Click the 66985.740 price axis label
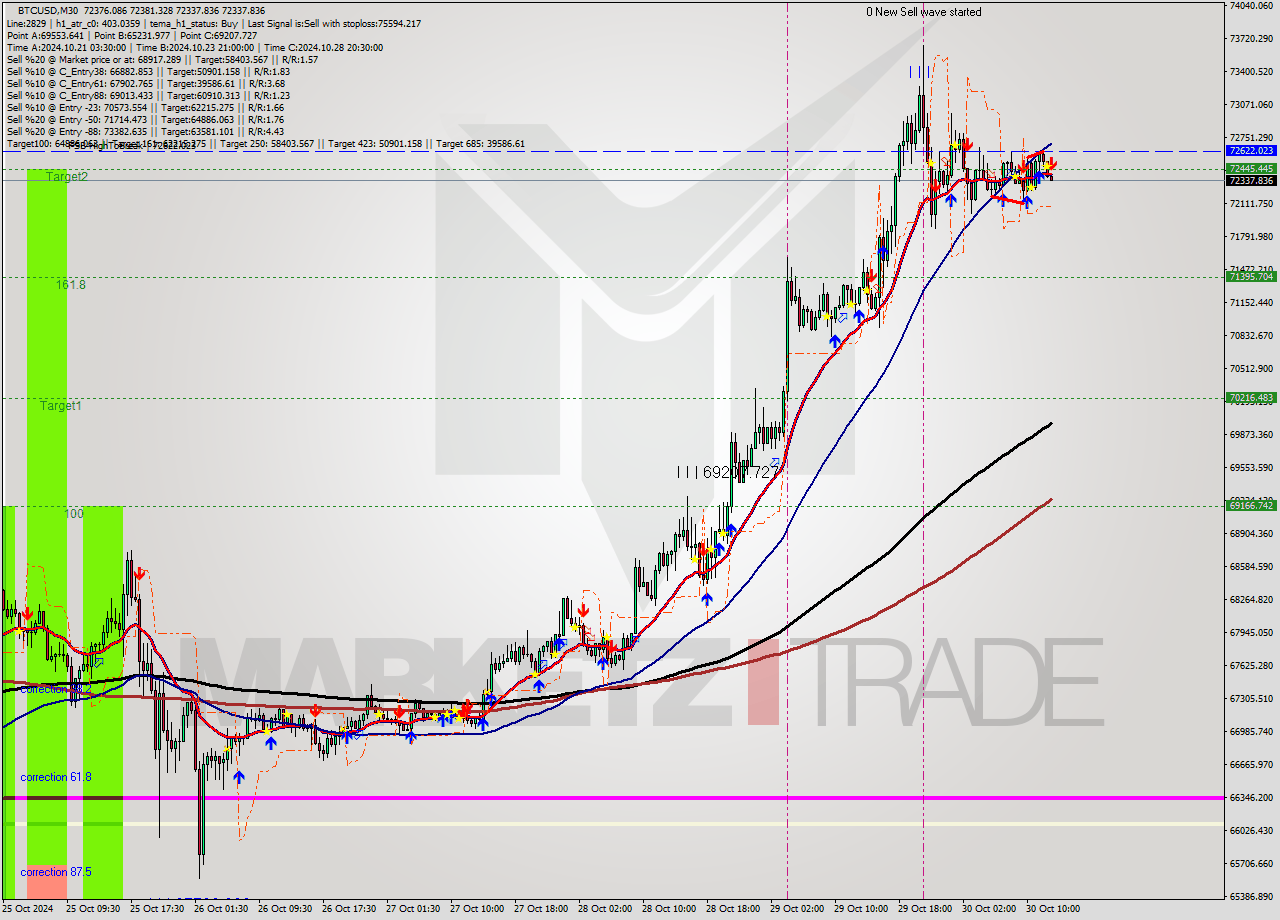The width and height of the screenshot is (1280, 920). click(1252, 732)
